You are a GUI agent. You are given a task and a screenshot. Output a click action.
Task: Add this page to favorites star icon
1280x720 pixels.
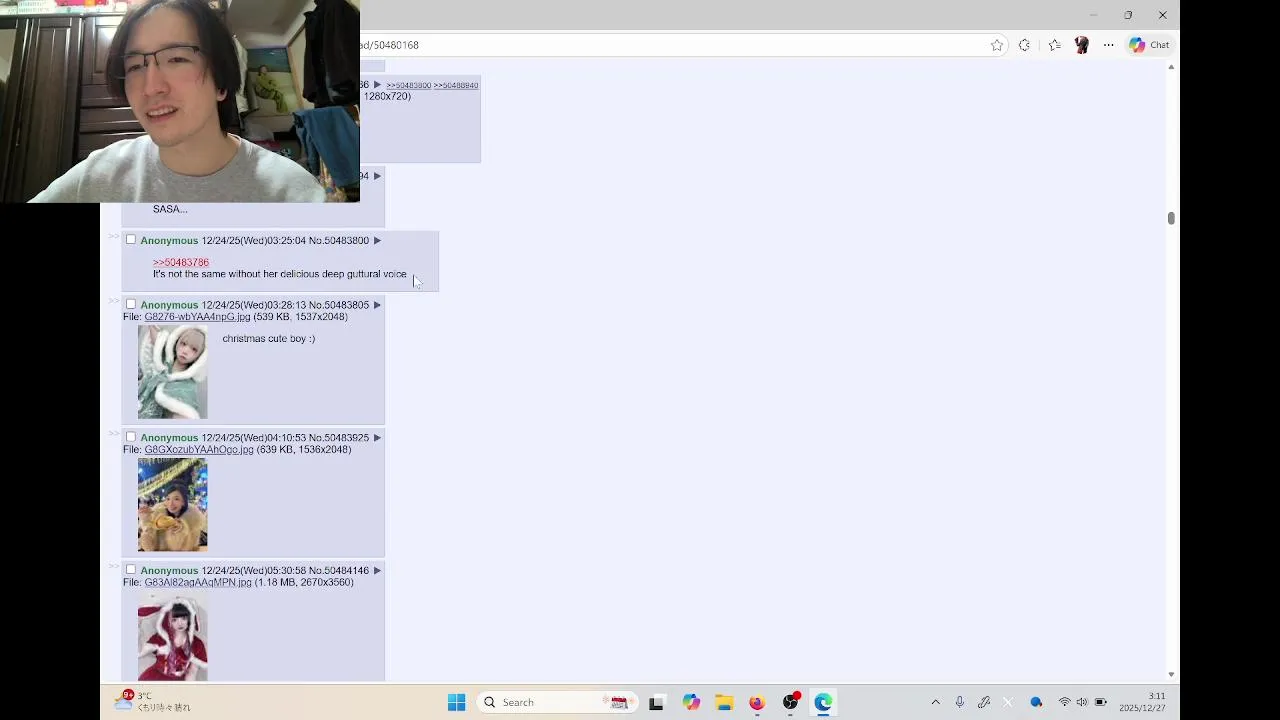[997, 45]
